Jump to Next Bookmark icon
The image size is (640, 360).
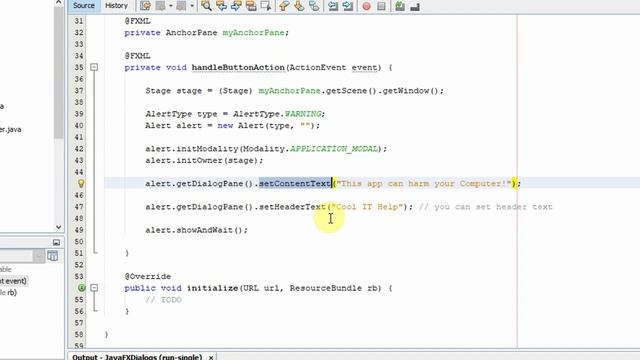click(x=299, y=6)
